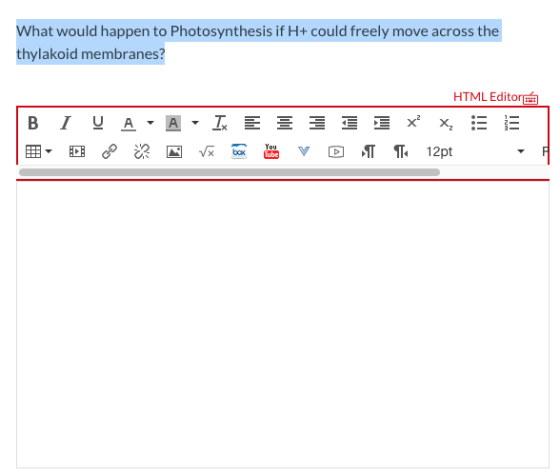The width and height of the screenshot is (560, 476).
Task: Click the blue V integration icon
Action: pos(304,151)
